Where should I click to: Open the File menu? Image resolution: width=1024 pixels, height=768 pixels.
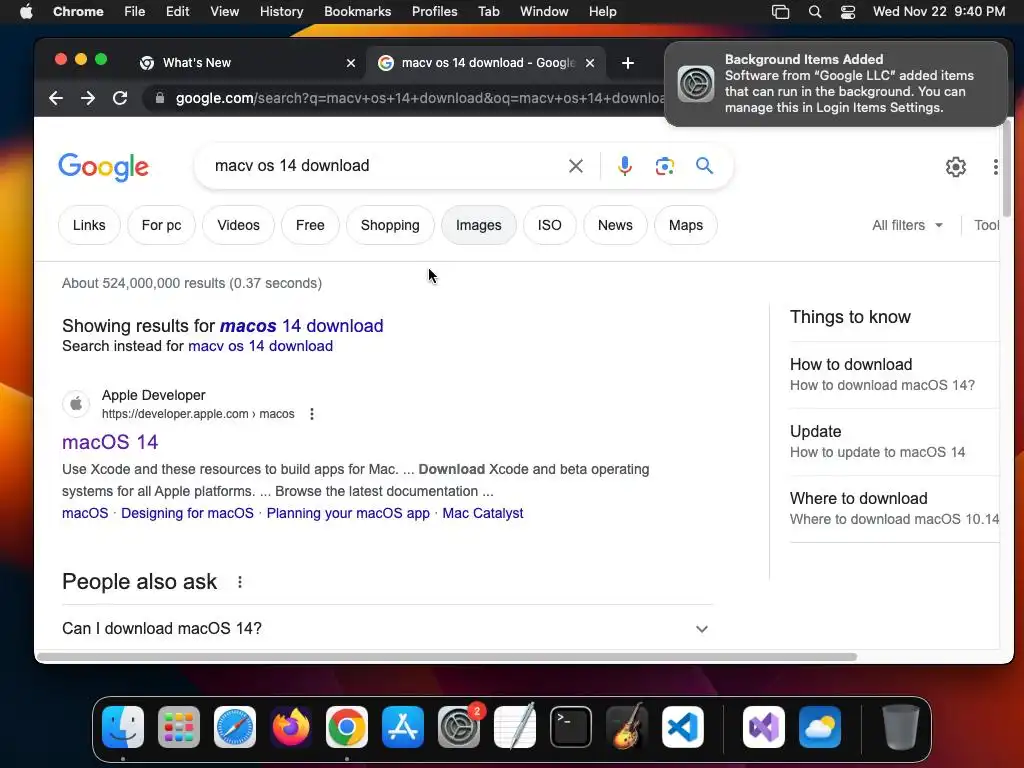[x=135, y=11]
